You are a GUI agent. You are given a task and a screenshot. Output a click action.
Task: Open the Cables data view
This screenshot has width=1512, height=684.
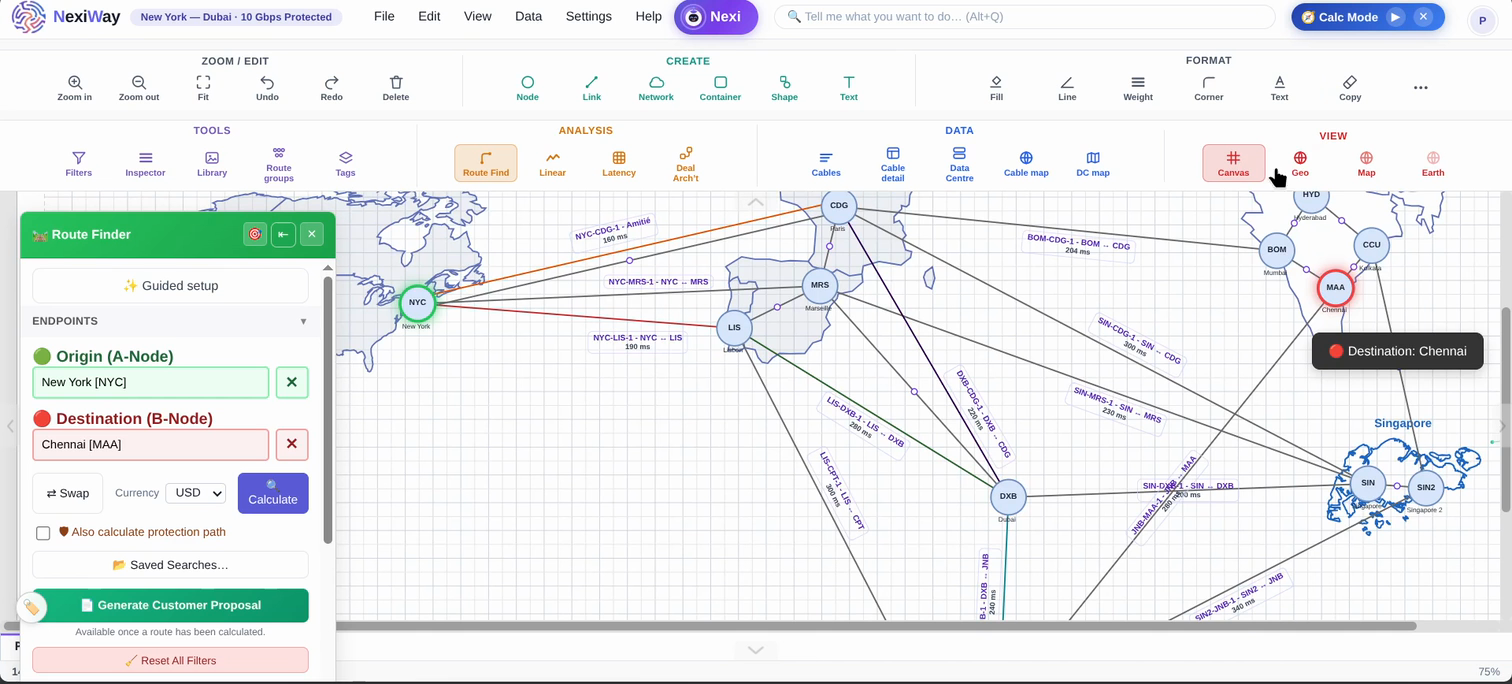click(x=826, y=164)
